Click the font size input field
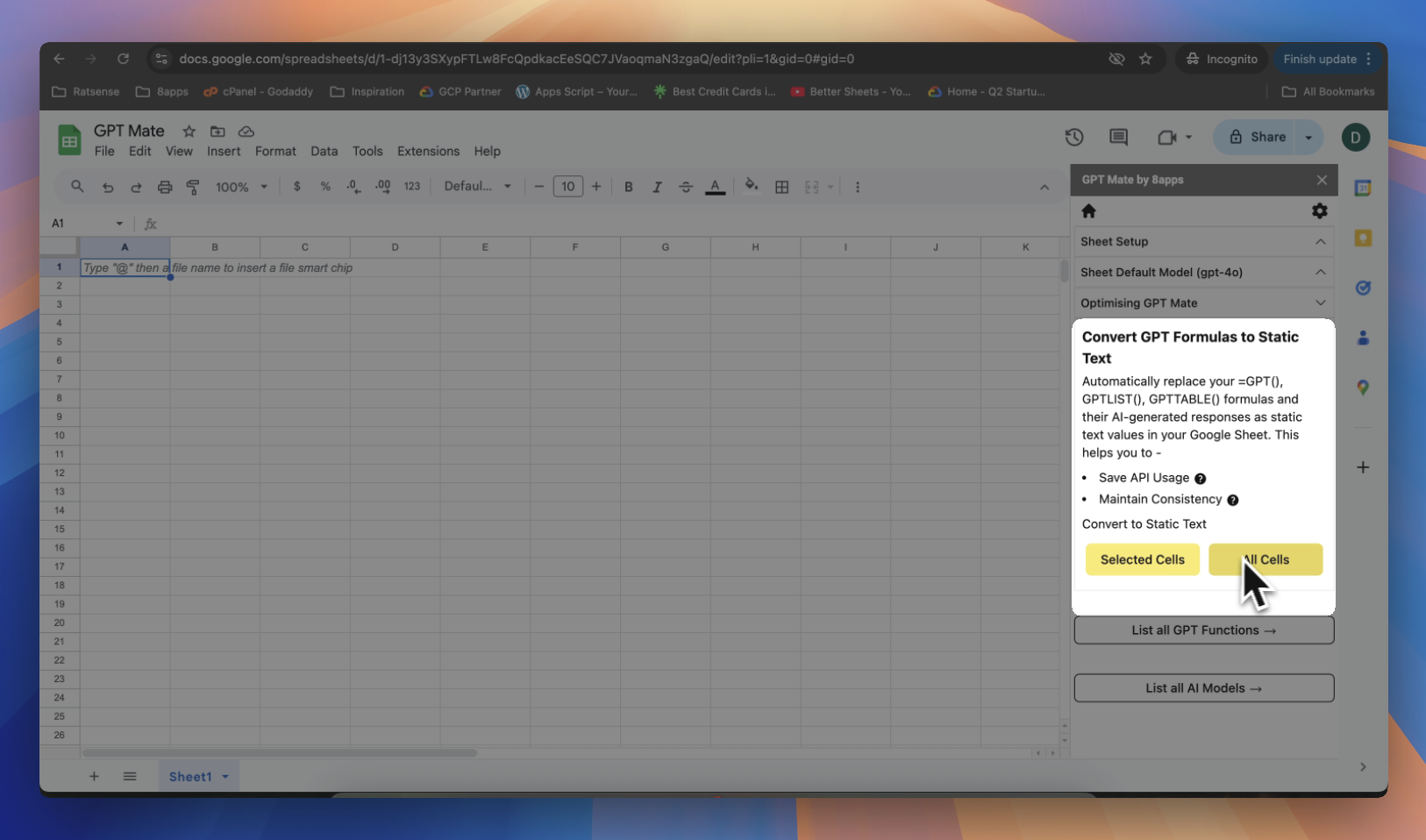1426x840 pixels. pos(567,187)
